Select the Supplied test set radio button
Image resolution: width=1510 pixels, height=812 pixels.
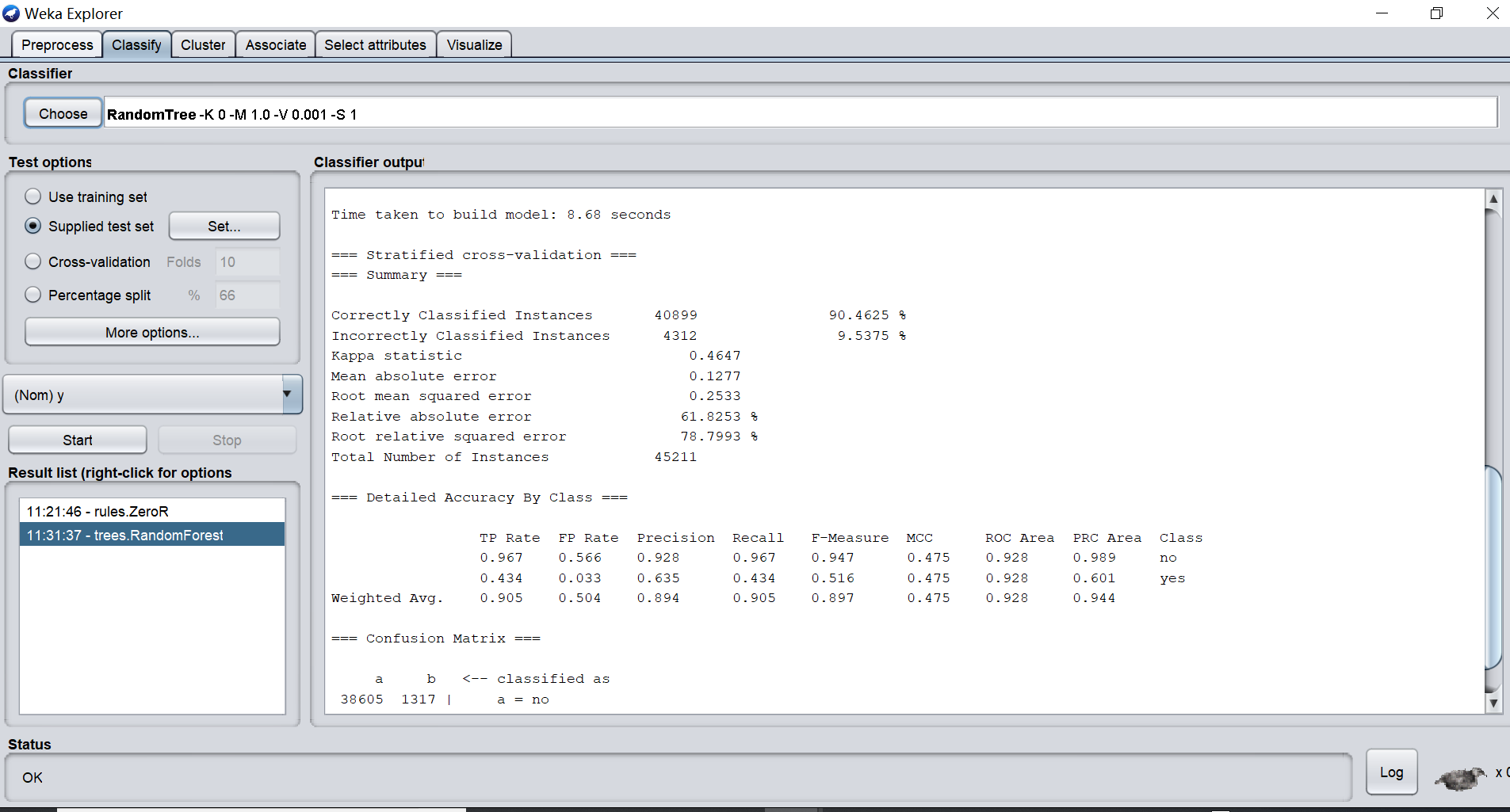tap(32, 226)
